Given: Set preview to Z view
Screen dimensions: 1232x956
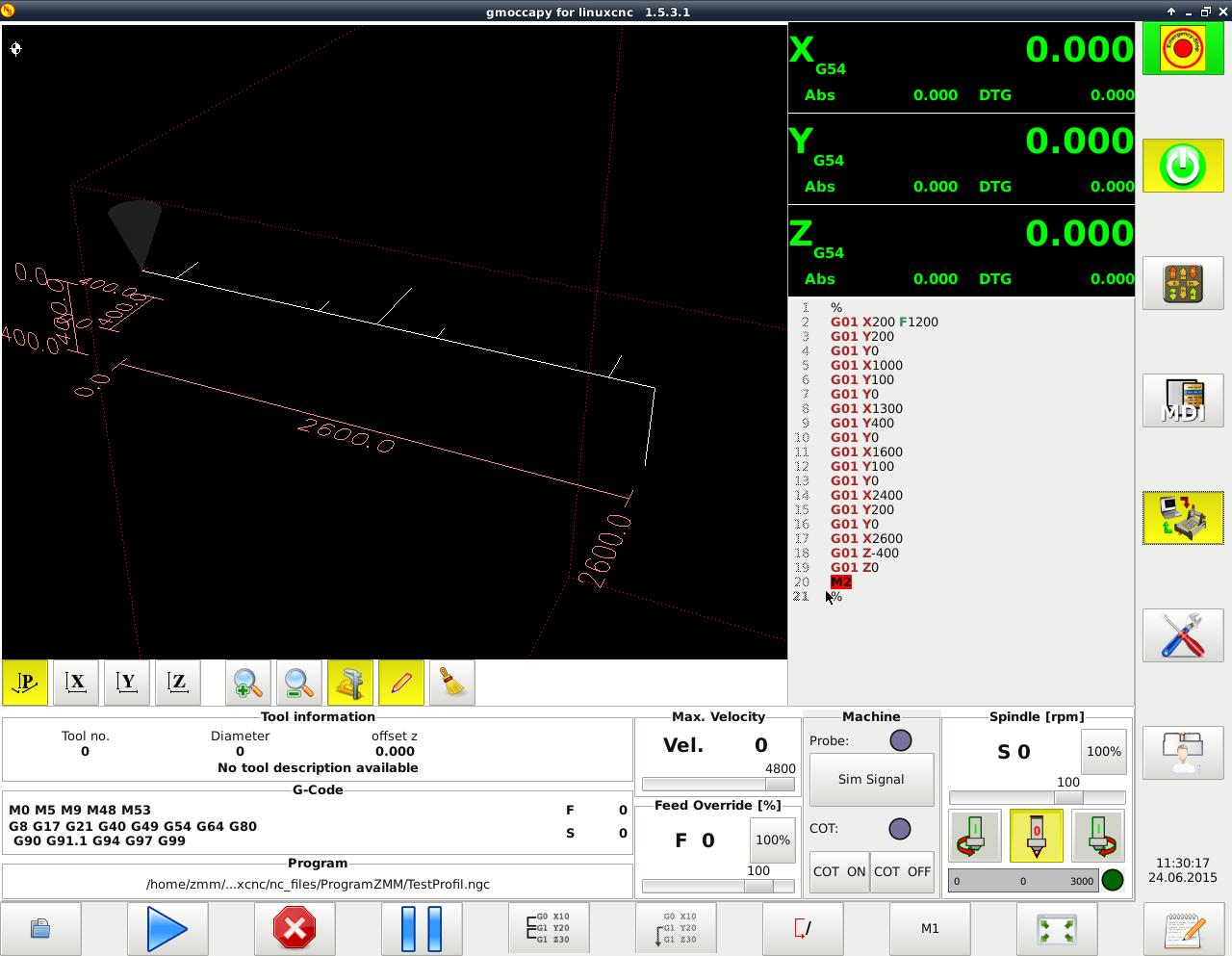Looking at the screenshot, I should click(x=178, y=683).
